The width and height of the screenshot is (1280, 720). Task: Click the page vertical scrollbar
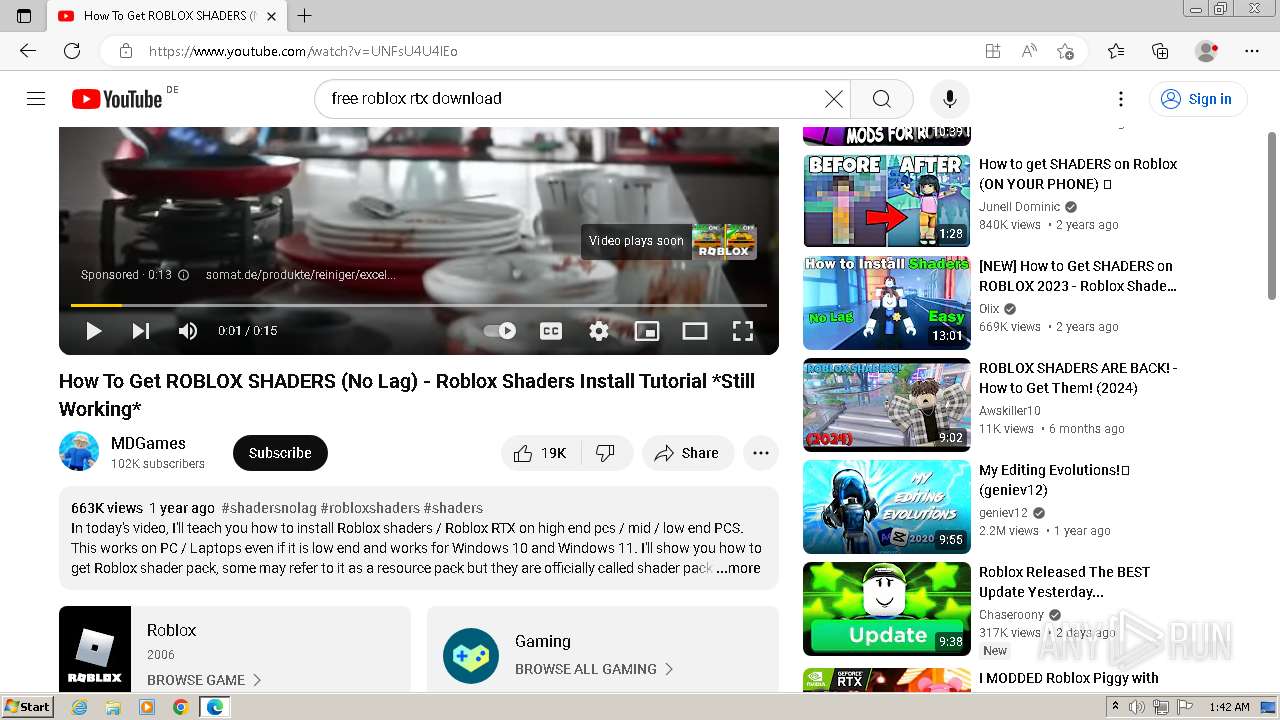(x=1272, y=215)
